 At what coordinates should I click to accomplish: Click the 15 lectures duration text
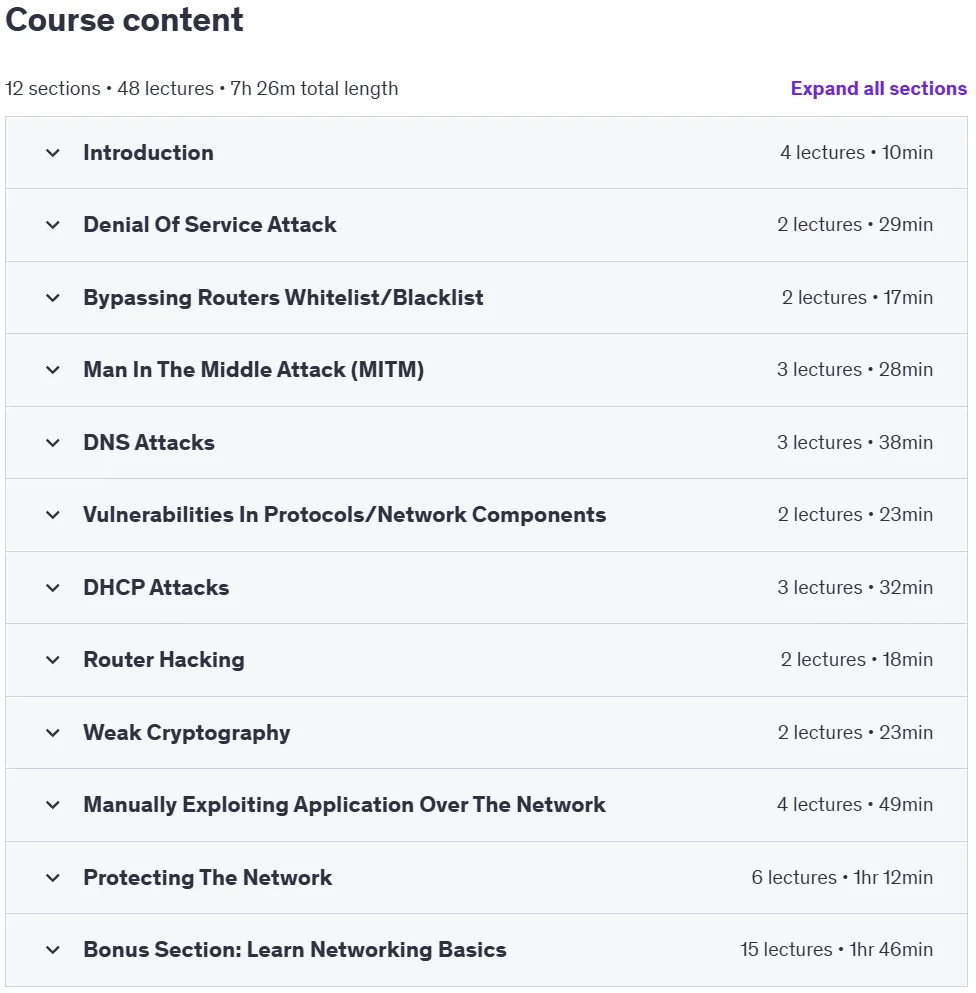[x=837, y=950]
